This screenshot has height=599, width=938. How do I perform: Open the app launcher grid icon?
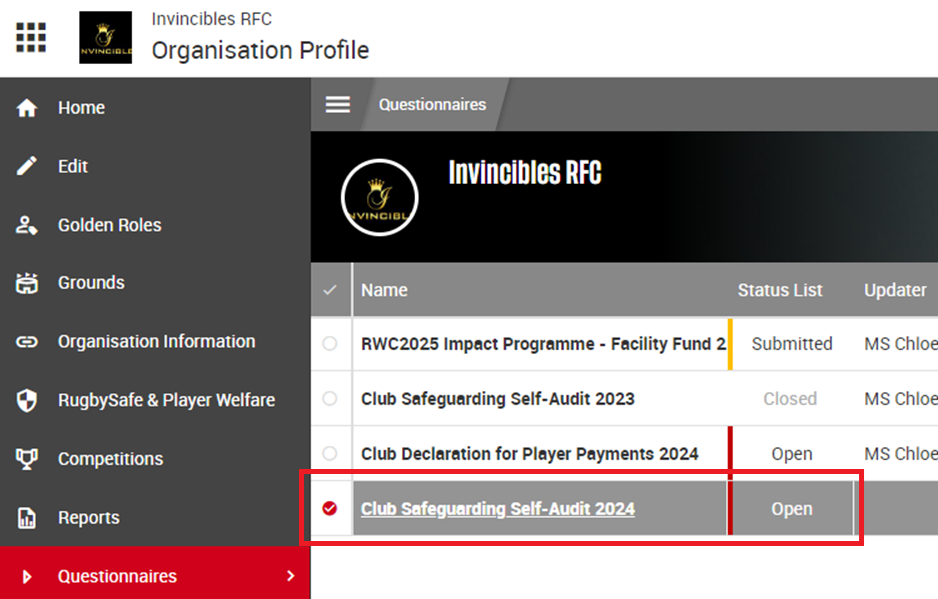(x=31, y=37)
